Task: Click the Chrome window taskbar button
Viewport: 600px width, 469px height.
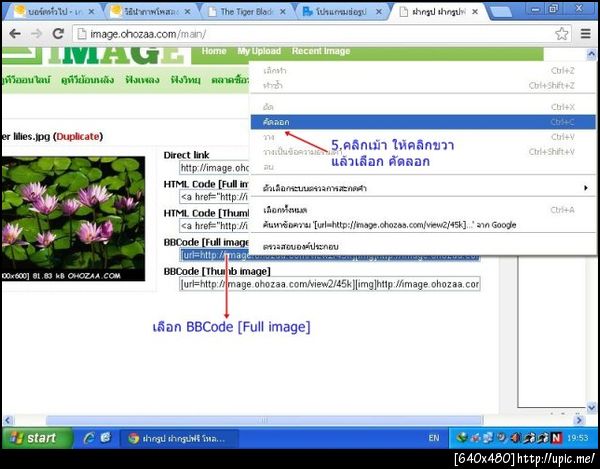Action: [179, 438]
